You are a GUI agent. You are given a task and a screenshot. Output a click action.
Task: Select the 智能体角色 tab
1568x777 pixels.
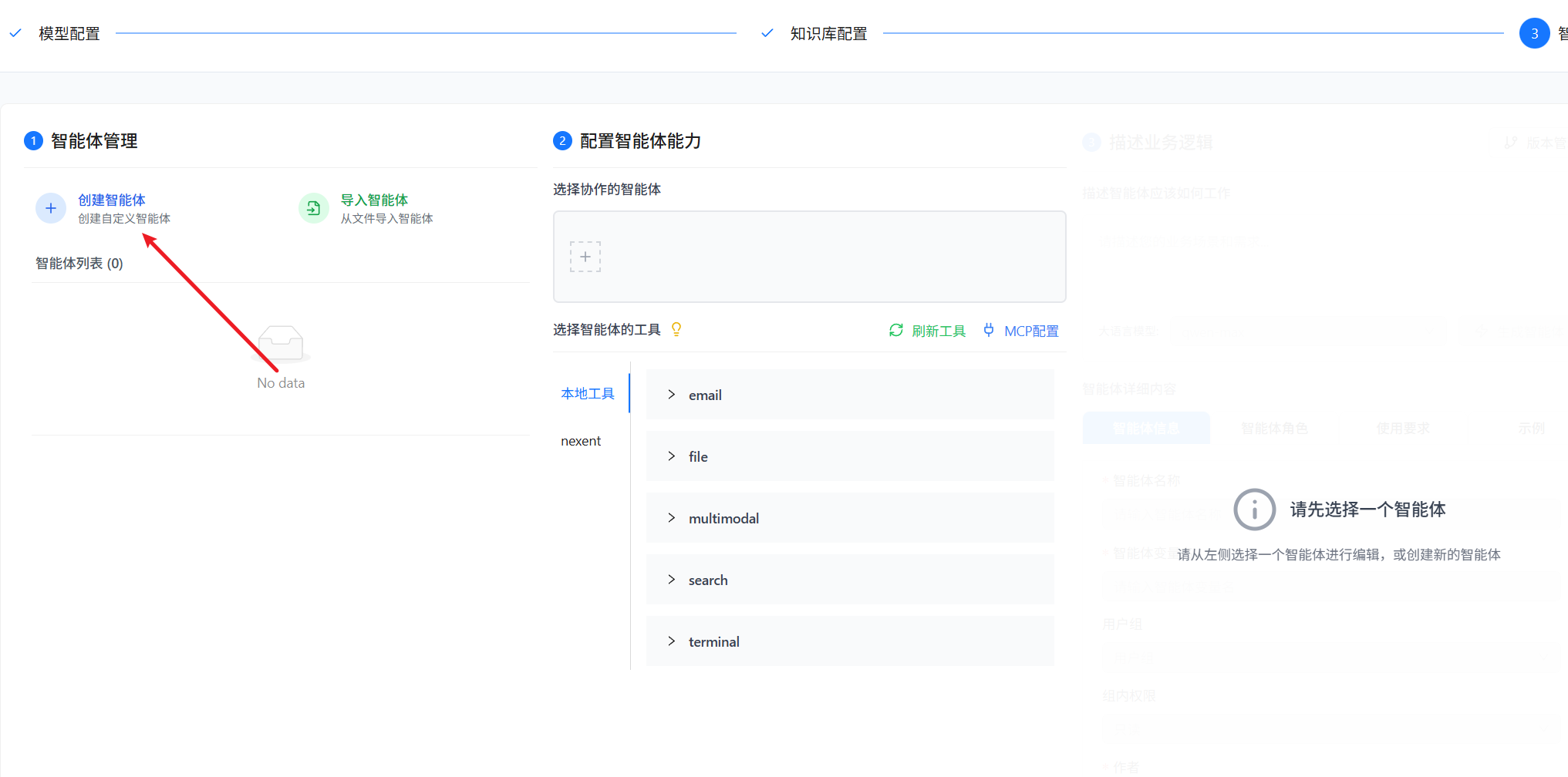(1274, 428)
